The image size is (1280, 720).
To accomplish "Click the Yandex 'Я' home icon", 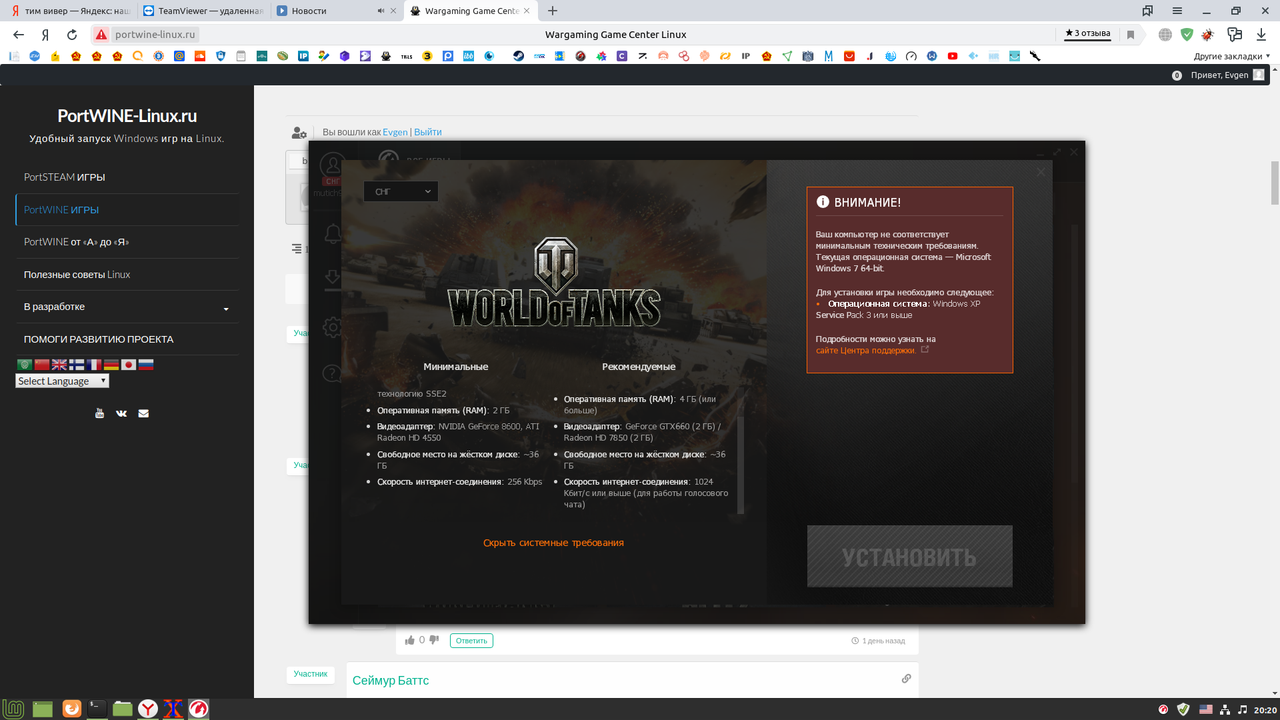I will point(45,34).
